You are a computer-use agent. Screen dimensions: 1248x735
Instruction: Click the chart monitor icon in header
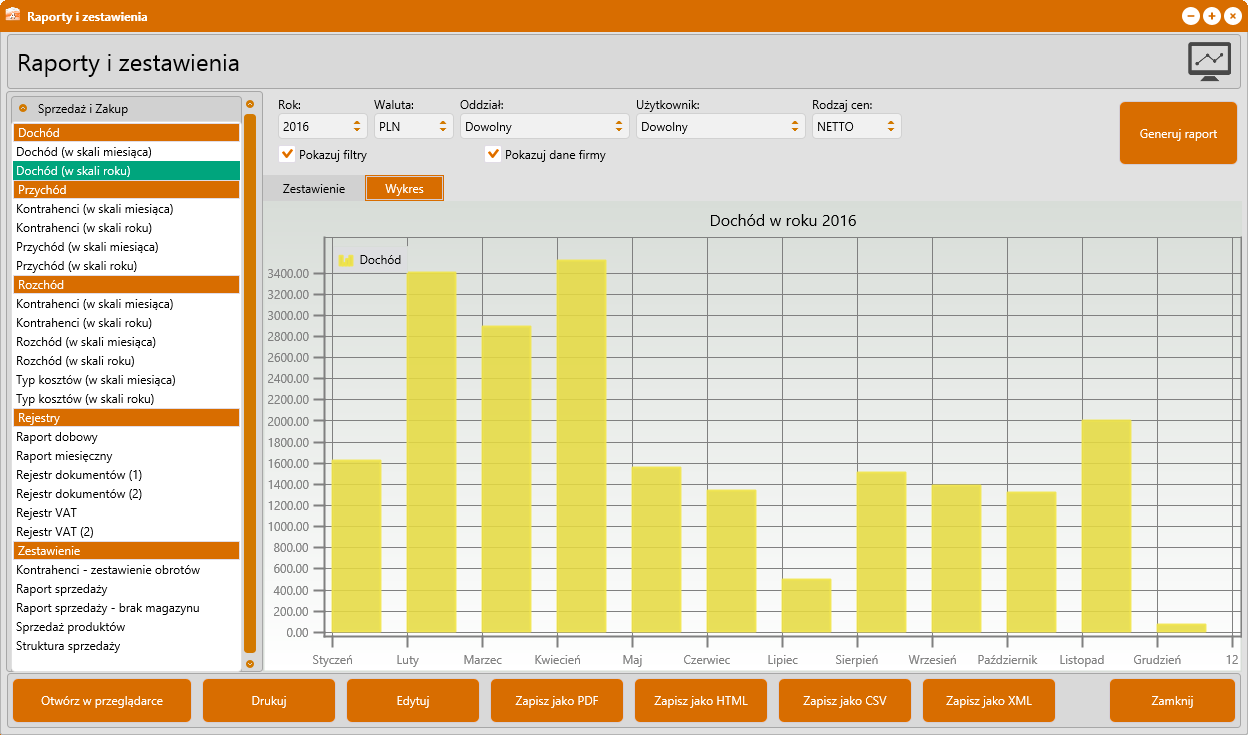tap(1209, 61)
